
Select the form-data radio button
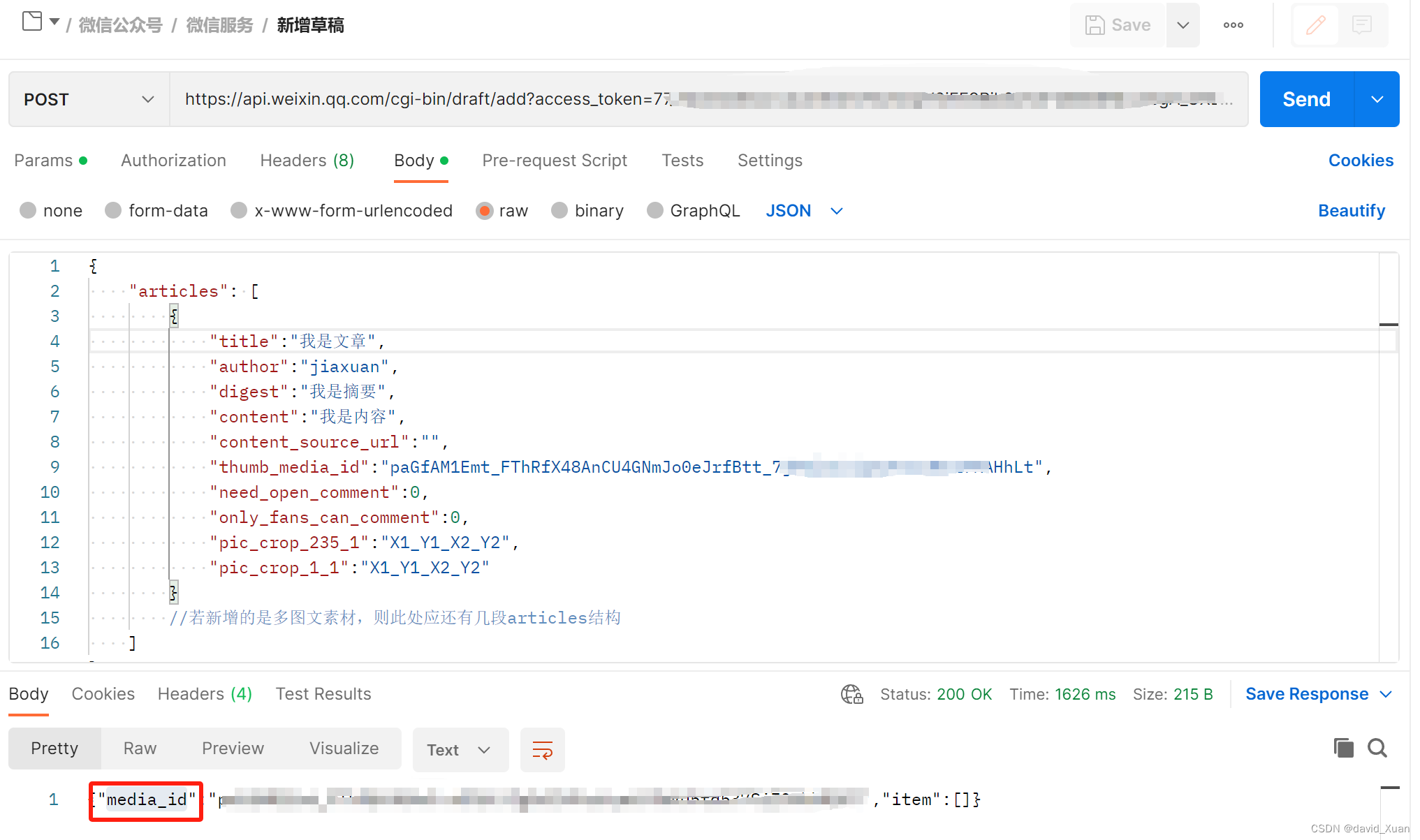[113, 210]
